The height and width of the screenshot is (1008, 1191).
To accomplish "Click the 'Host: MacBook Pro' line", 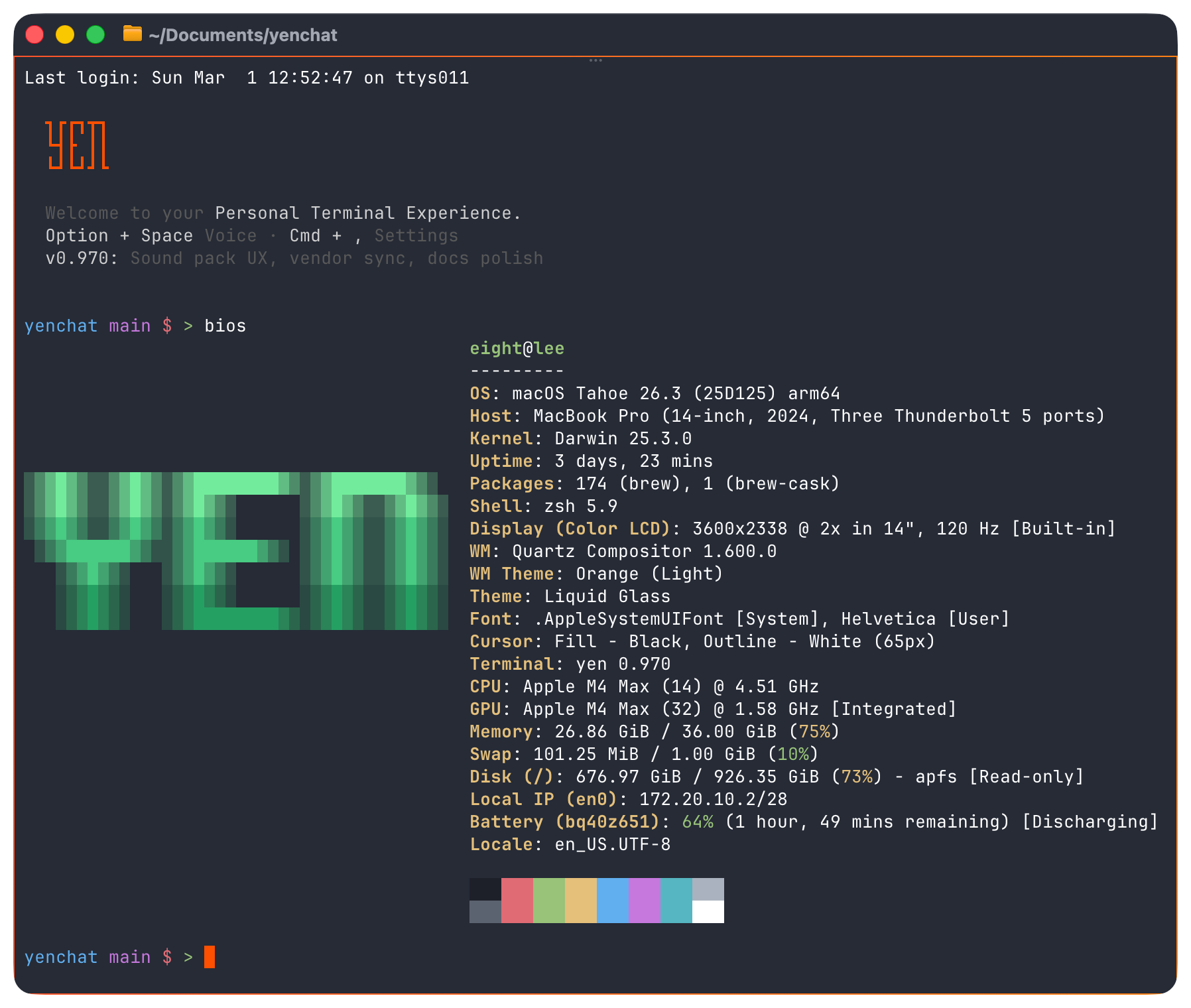I will point(788,416).
